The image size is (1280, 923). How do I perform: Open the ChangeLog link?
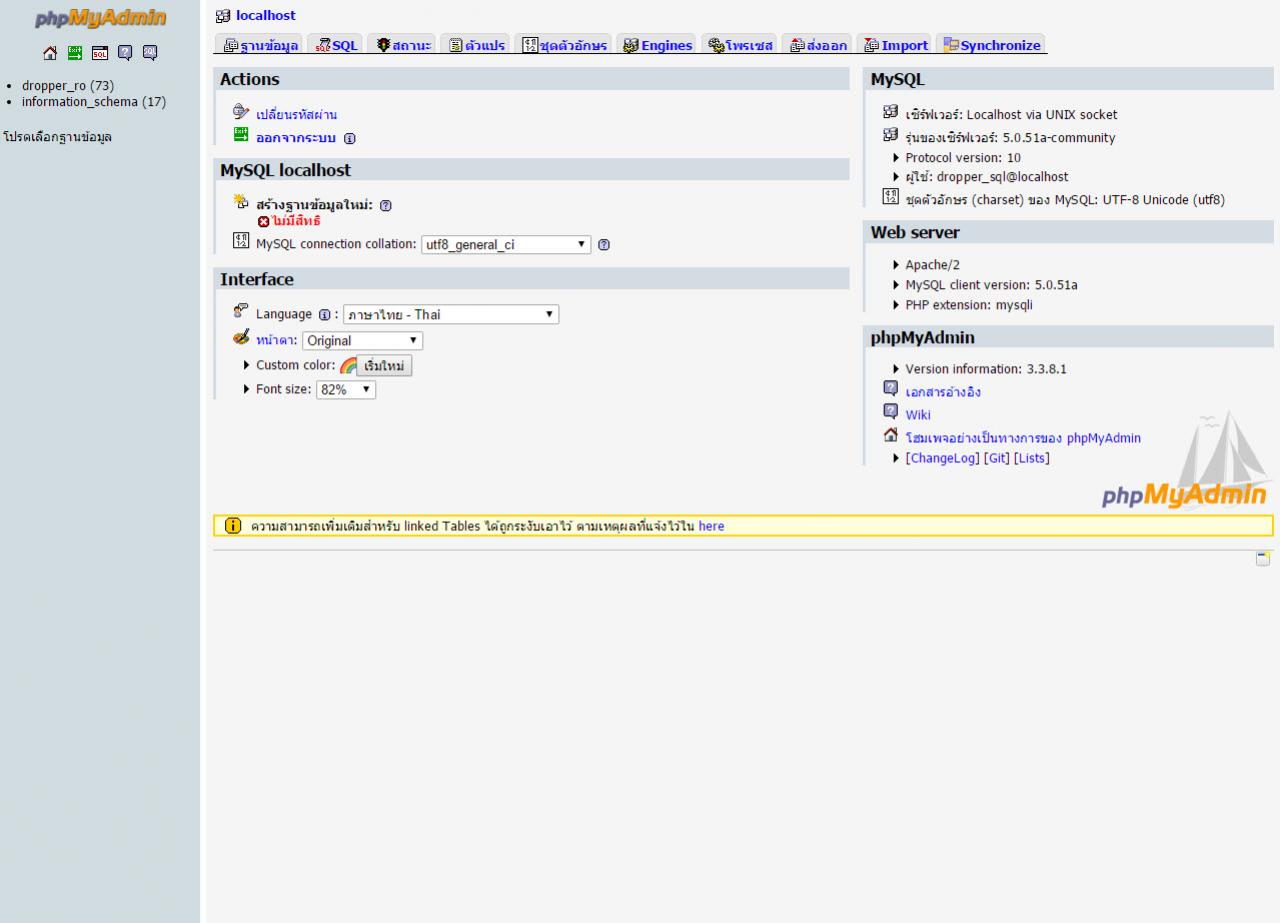tap(942, 458)
